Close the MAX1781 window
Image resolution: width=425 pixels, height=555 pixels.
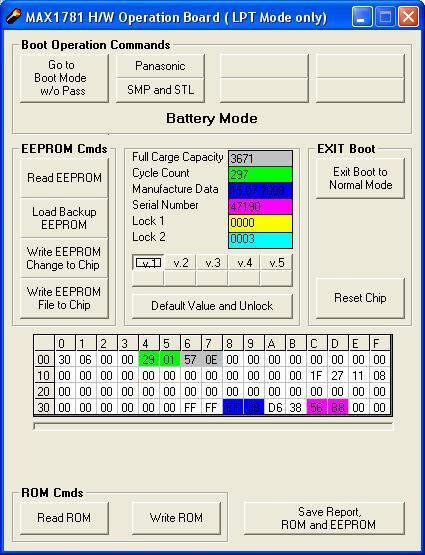pos(408,17)
